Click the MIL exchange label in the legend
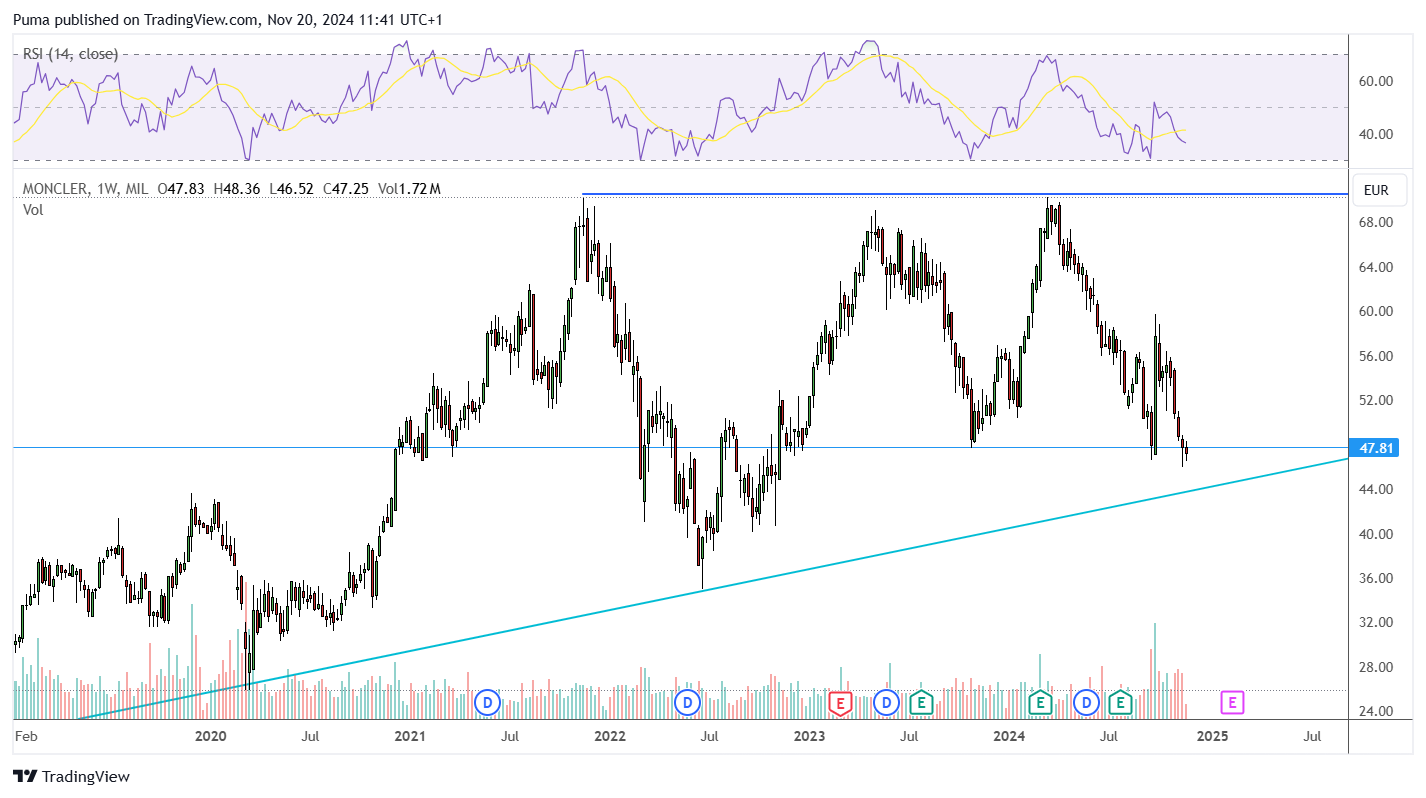Image resolution: width=1426 pixels, height=798 pixels. pos(138,188)
